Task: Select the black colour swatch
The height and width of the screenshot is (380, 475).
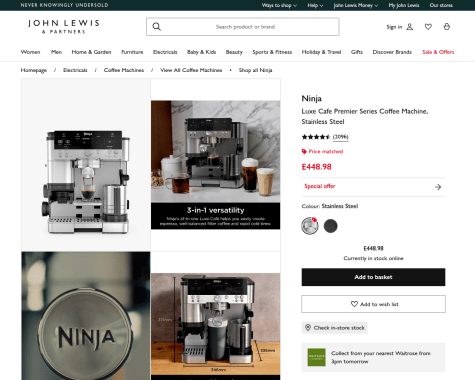Action: tap(330, 226)
